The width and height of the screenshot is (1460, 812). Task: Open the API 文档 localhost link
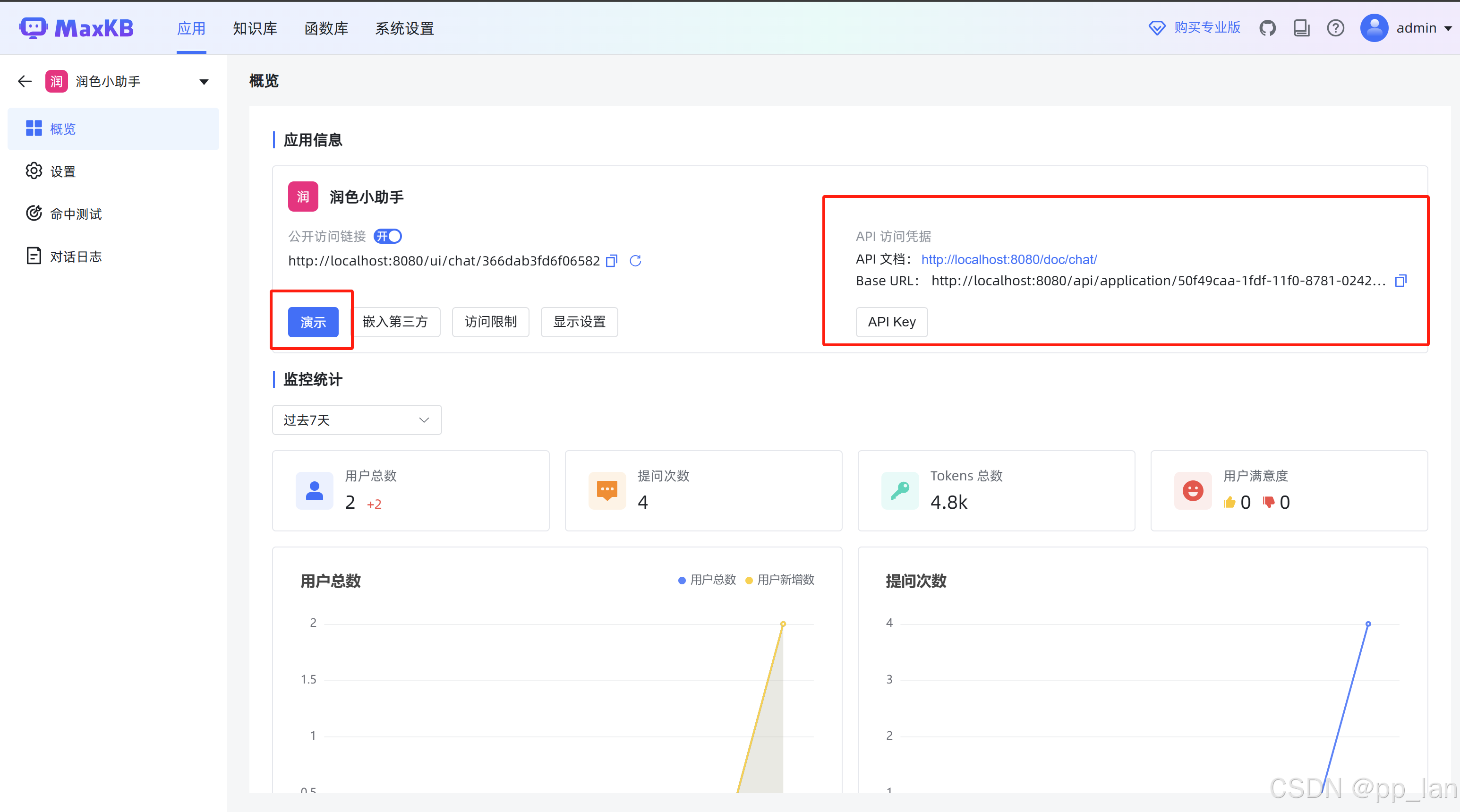click(1009, 259)
